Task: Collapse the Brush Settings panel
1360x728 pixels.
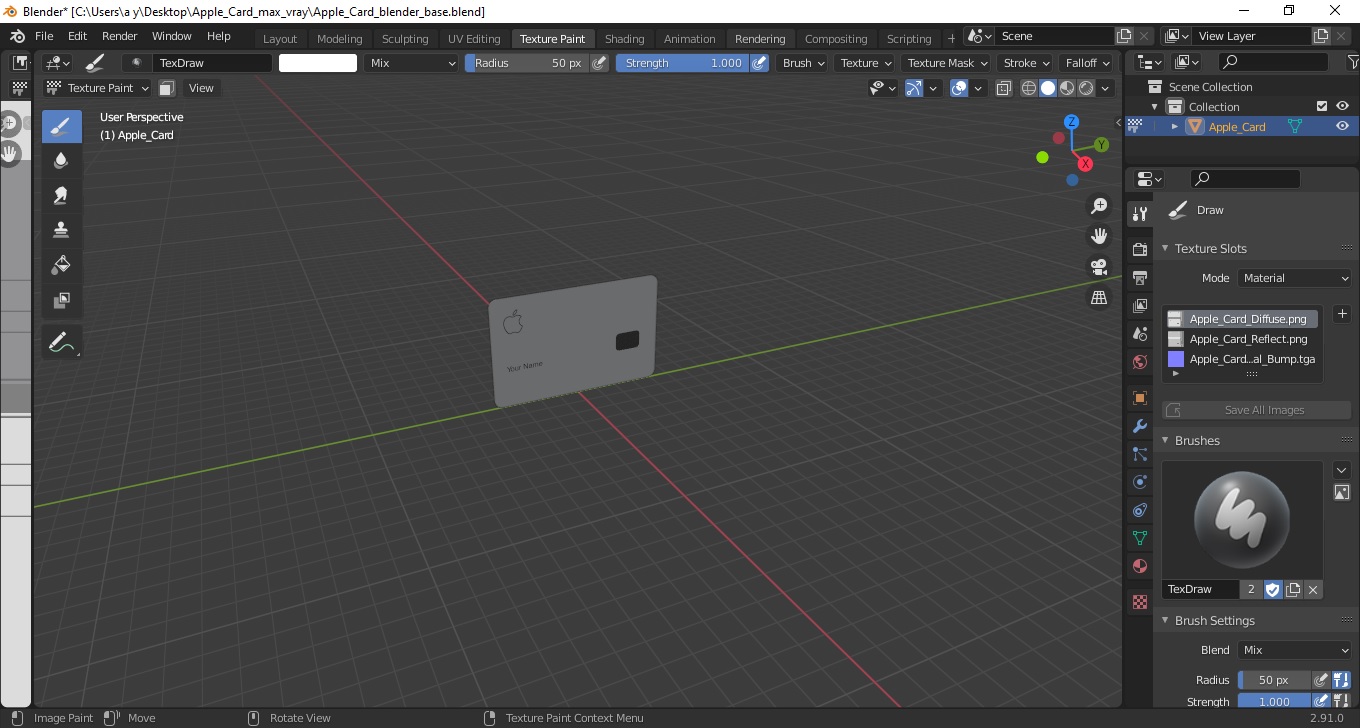Action: click(1166, 620)
